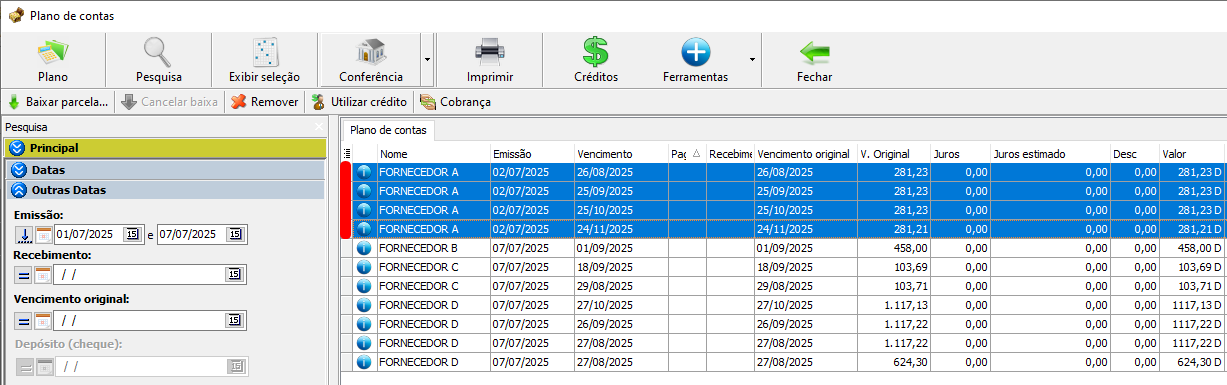
Task: Click Utilizar crédito action
Action: pos(358,102)
